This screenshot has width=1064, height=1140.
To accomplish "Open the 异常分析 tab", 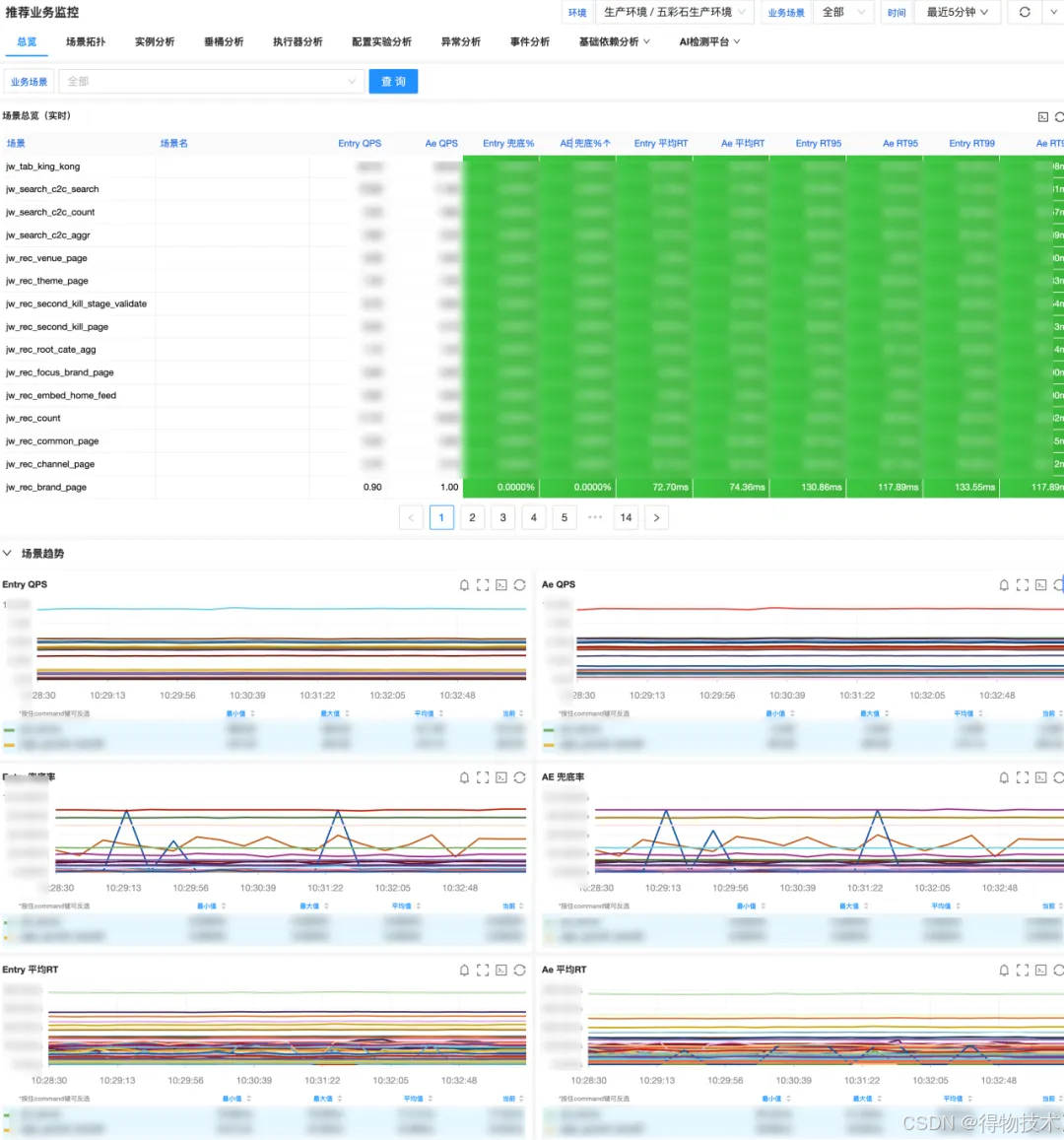I will pos(461,42).
